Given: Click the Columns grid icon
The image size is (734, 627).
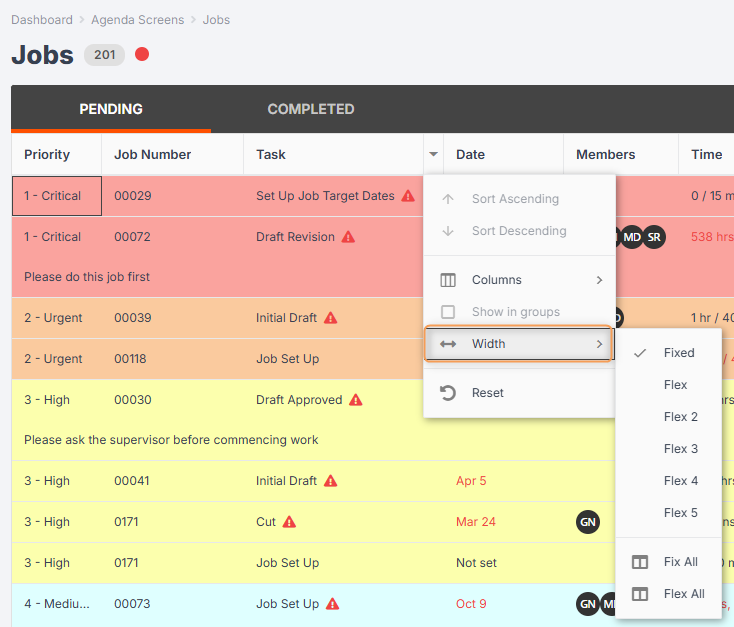Looking at the screenshot, I should [x=448, y=280].
